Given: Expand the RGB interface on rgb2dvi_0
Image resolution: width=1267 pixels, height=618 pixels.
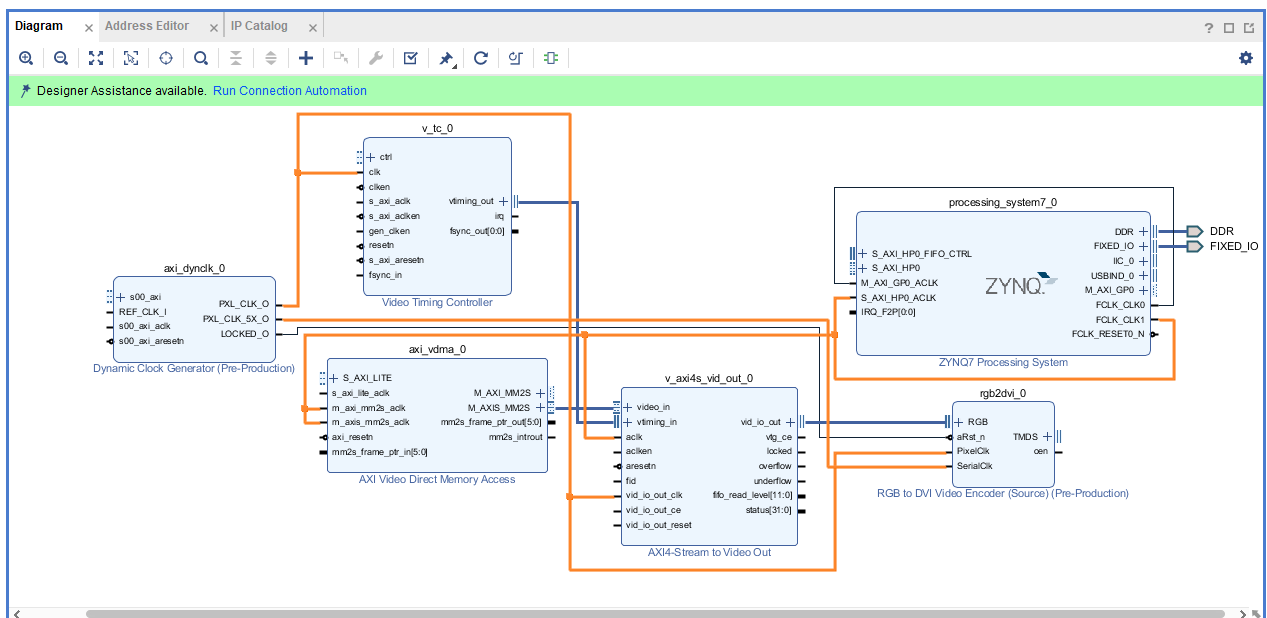Looking at the screenshot, I should pyautogui.click(x=958, y=422).
